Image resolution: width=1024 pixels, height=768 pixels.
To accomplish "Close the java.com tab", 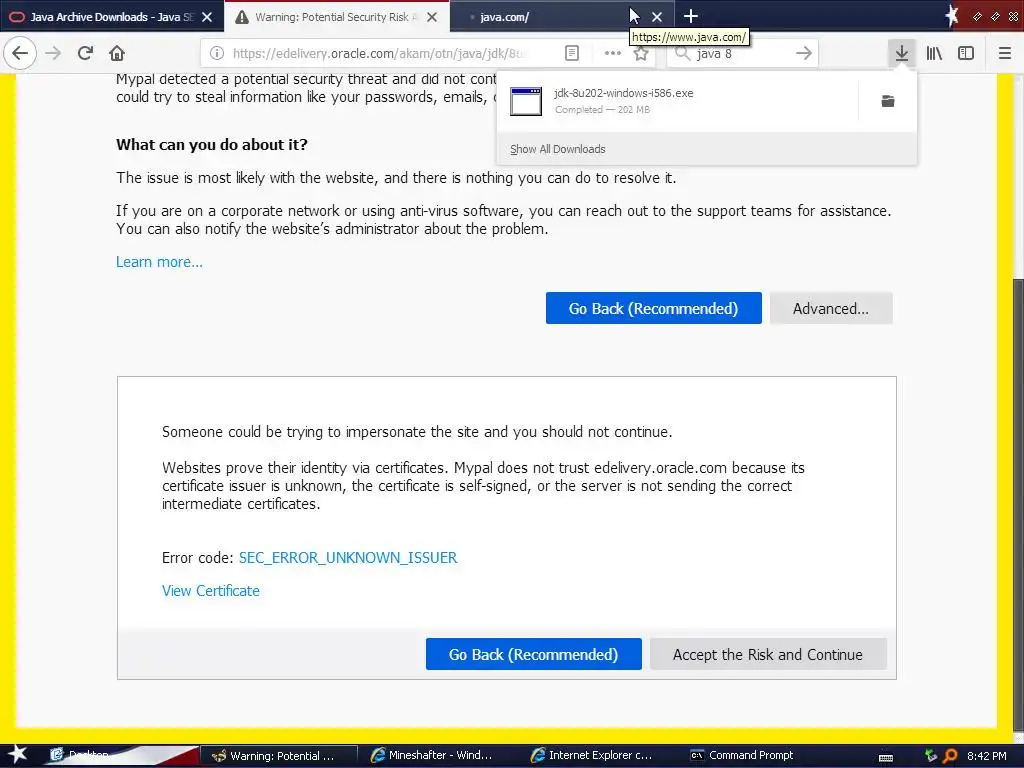I will 657,17.
